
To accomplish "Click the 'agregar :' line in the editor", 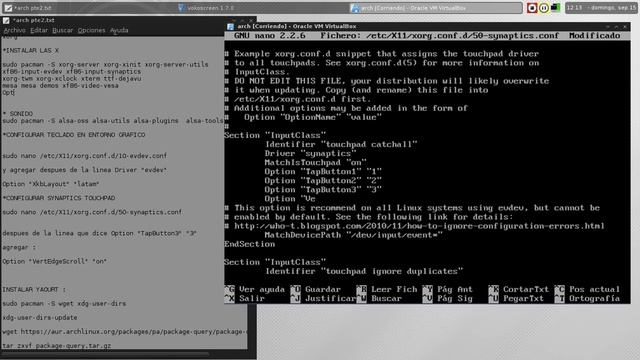I will click(x=19, y=247).
